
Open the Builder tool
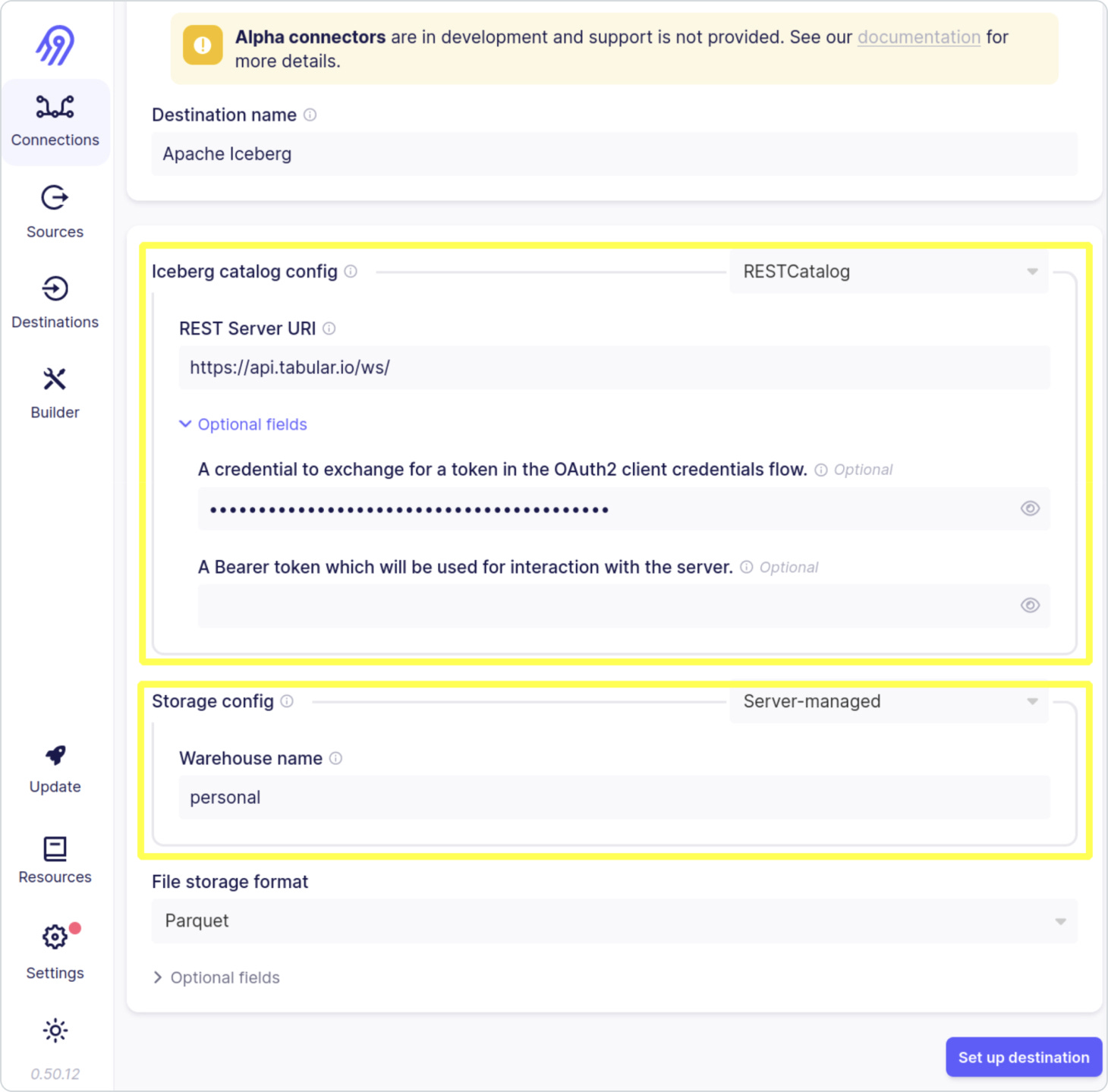coord(55,393)
